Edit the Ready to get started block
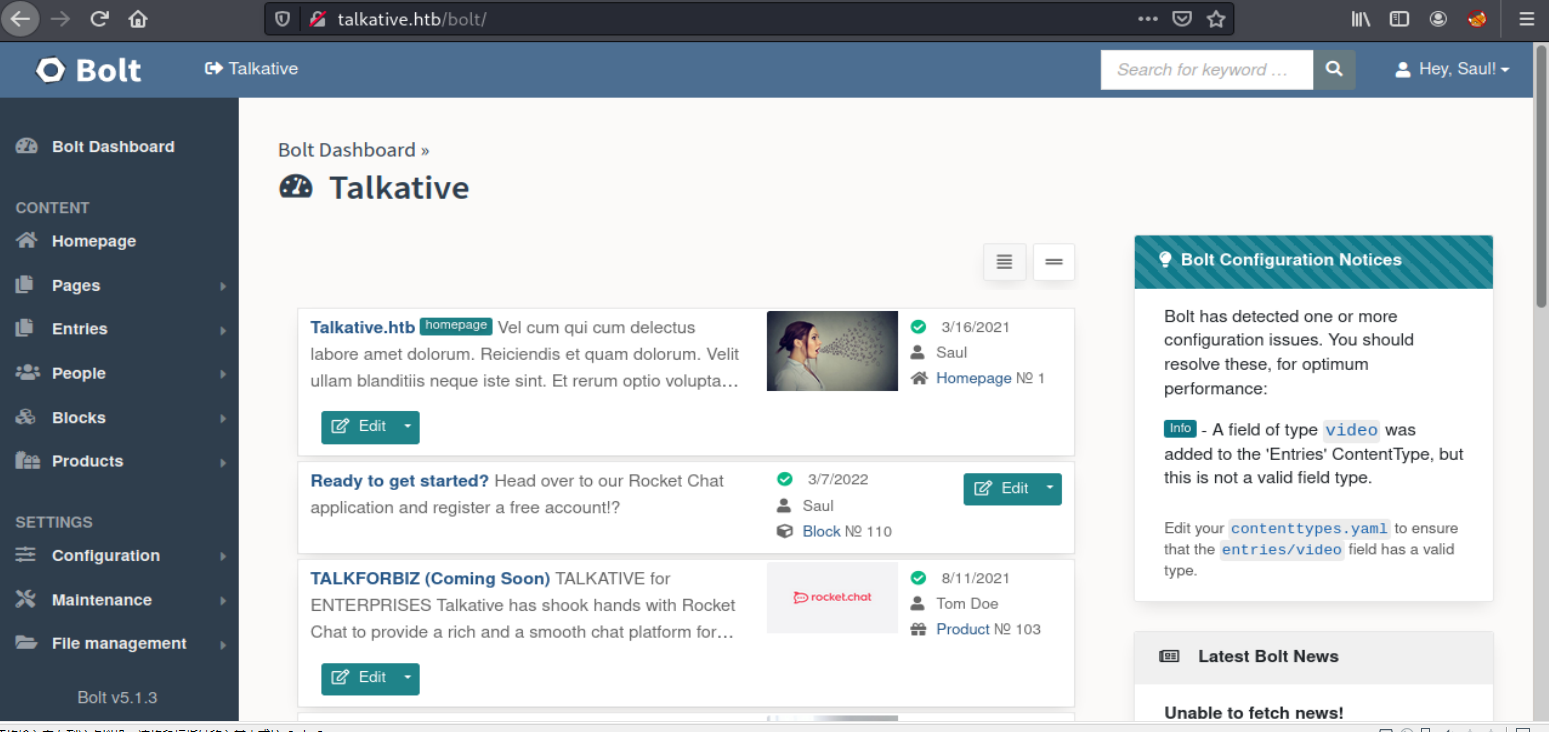 pyautogui.click(x=1001, y=489)
